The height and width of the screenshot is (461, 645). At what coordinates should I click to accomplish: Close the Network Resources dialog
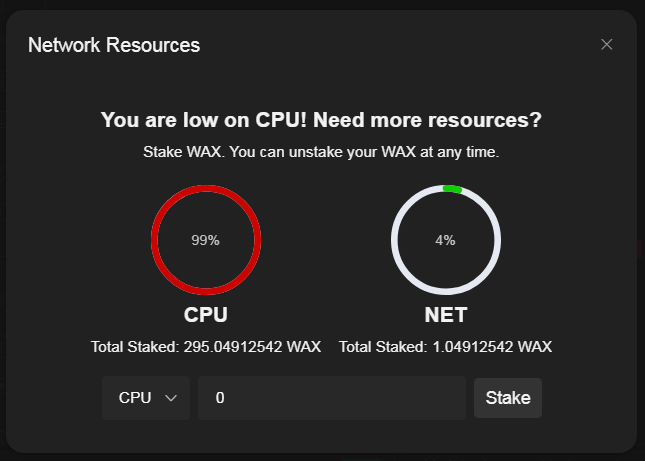tap(607, 44)
